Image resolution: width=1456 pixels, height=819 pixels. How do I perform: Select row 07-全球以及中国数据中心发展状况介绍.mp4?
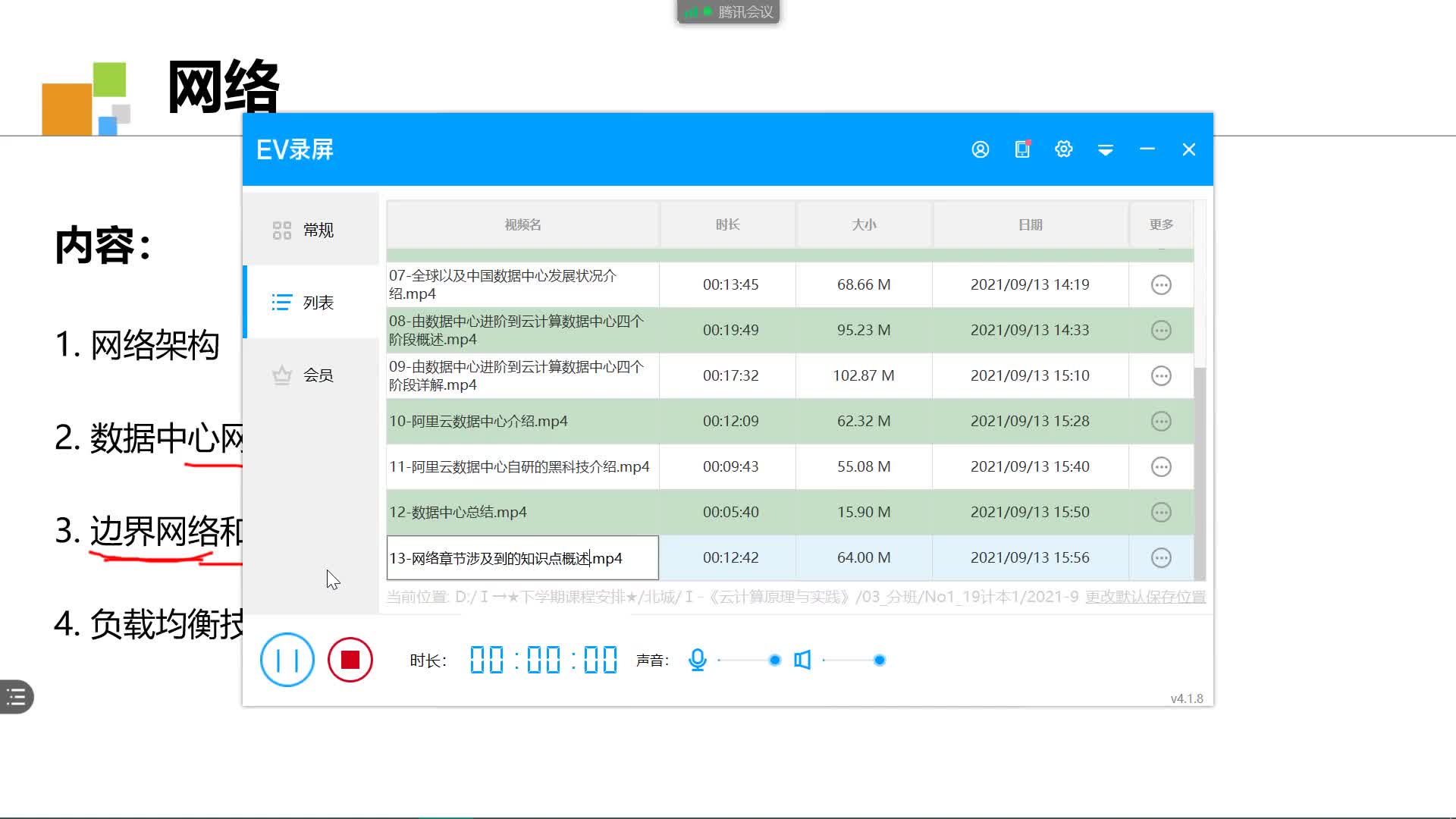pos(790,284)
